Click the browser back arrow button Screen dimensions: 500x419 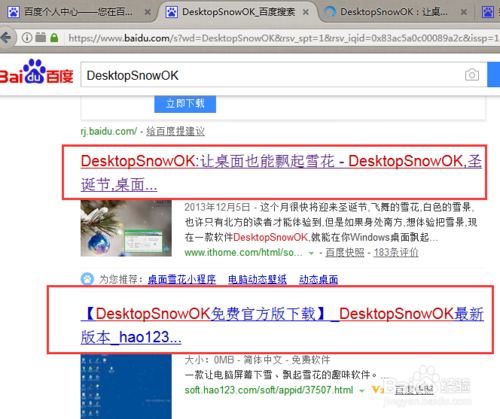[6, 38]
